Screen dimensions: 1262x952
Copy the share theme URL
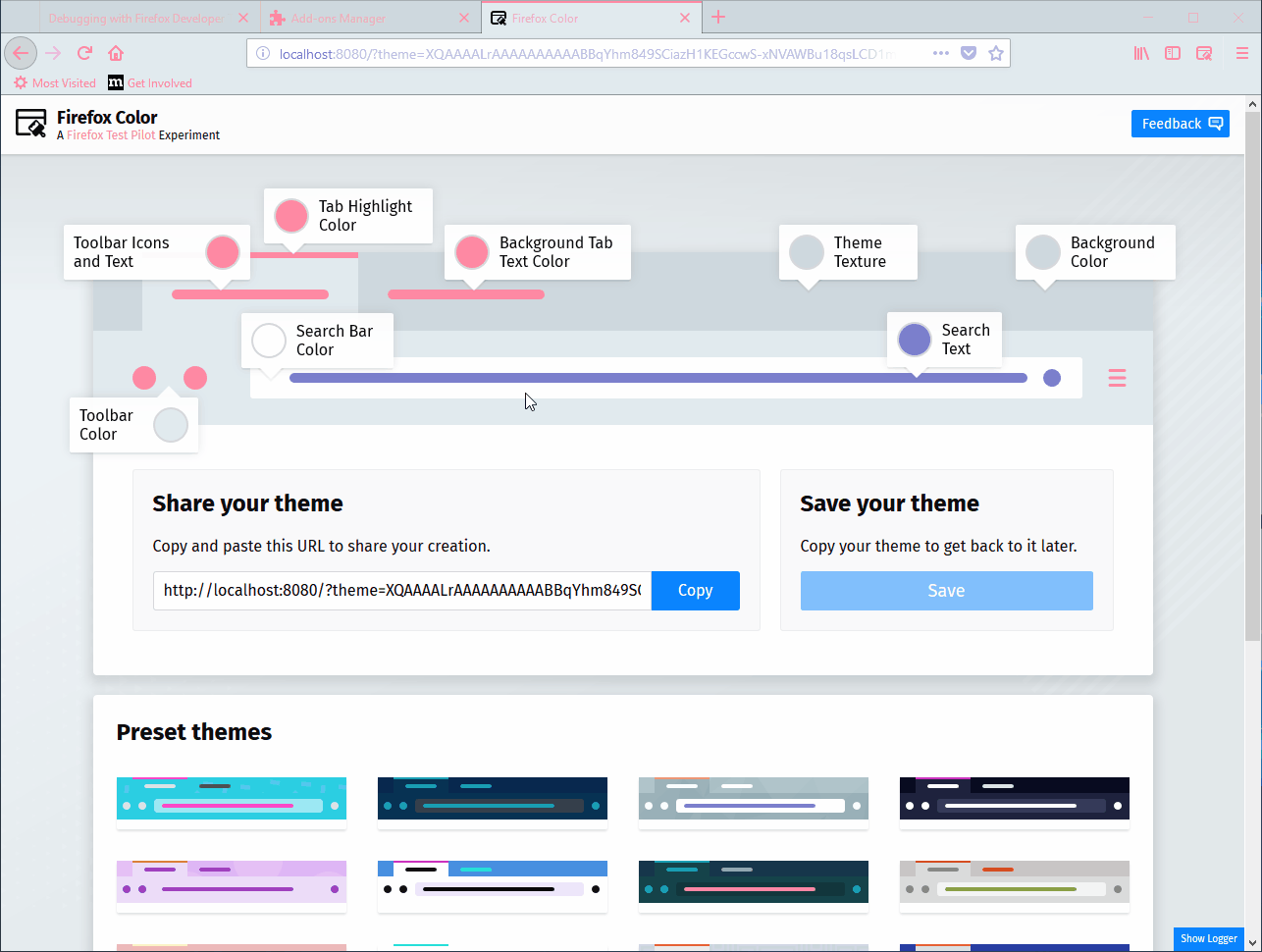click(695, 591)
